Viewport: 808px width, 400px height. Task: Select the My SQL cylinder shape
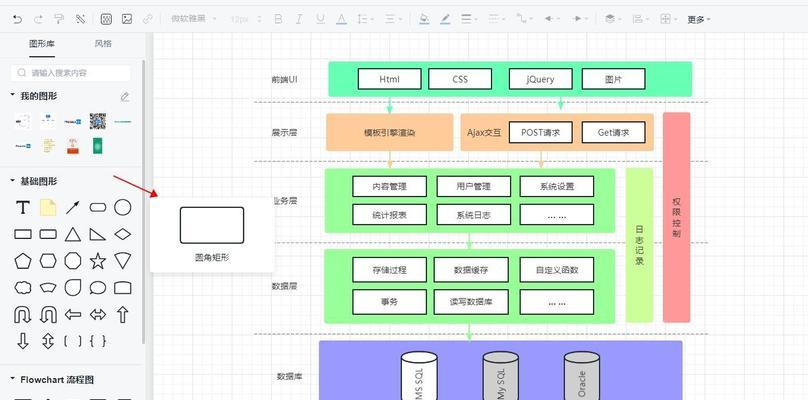click(500, 376)
